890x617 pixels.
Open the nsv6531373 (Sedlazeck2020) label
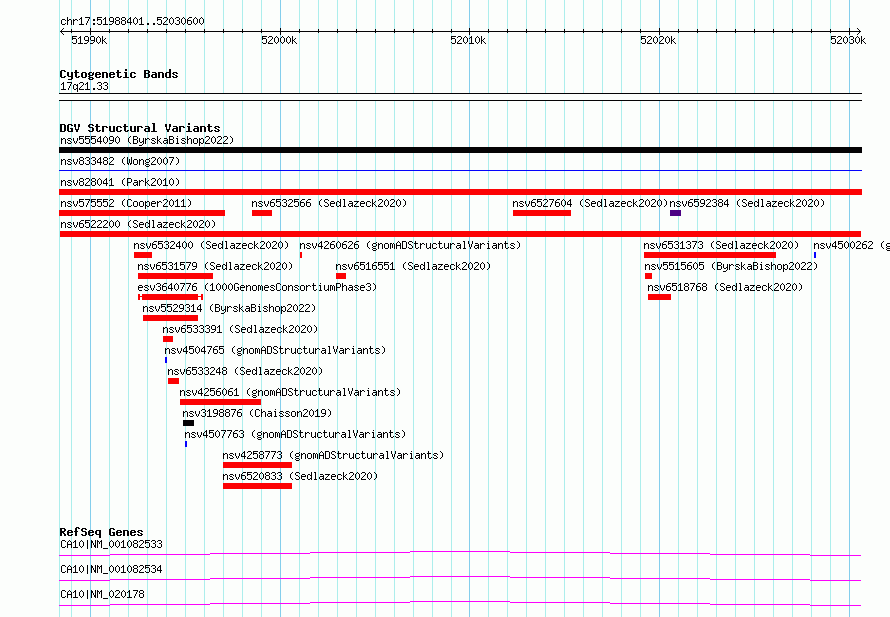[x=721, y=245]
